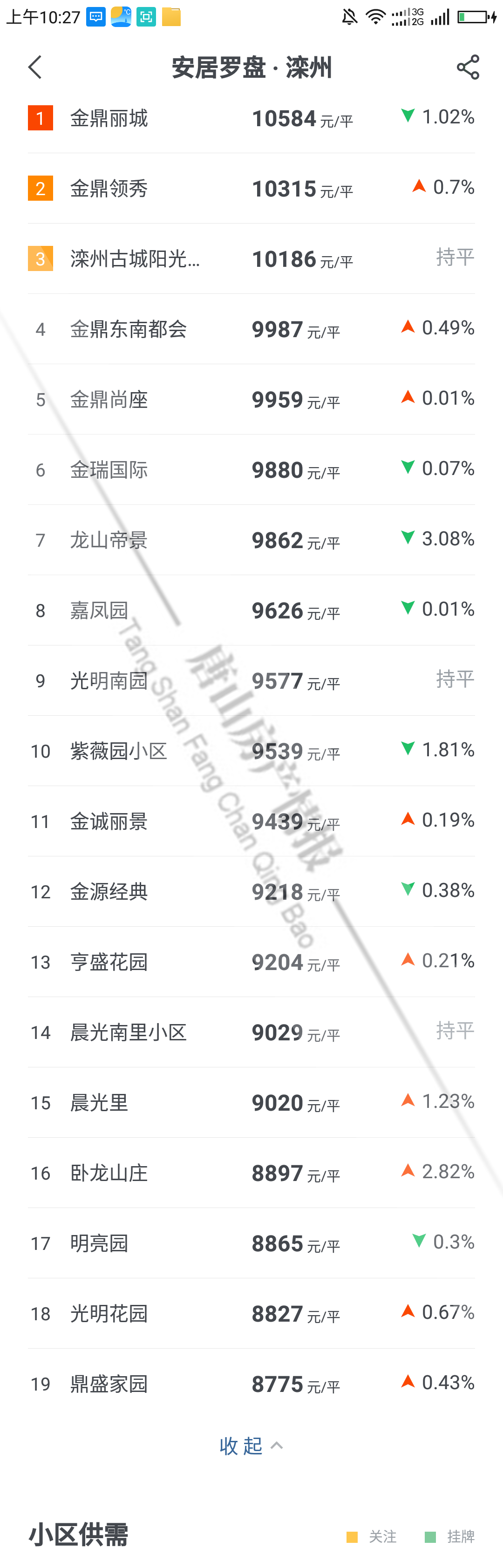Tap the battery icon in status bar

coord(477,16)
